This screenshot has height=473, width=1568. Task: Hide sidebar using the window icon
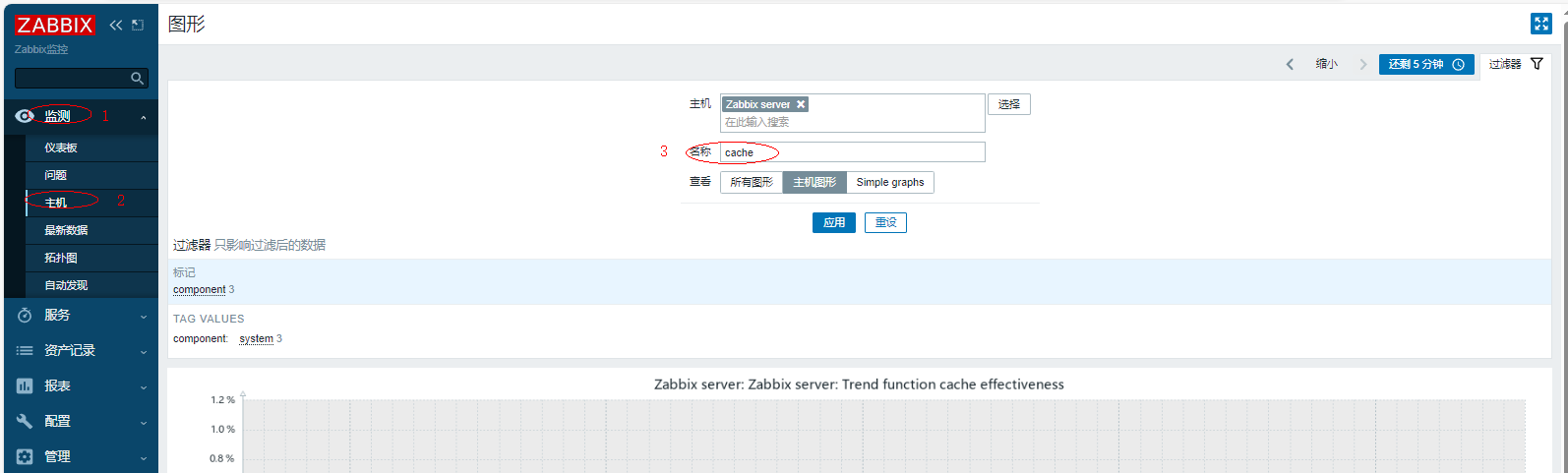point(138,25)
